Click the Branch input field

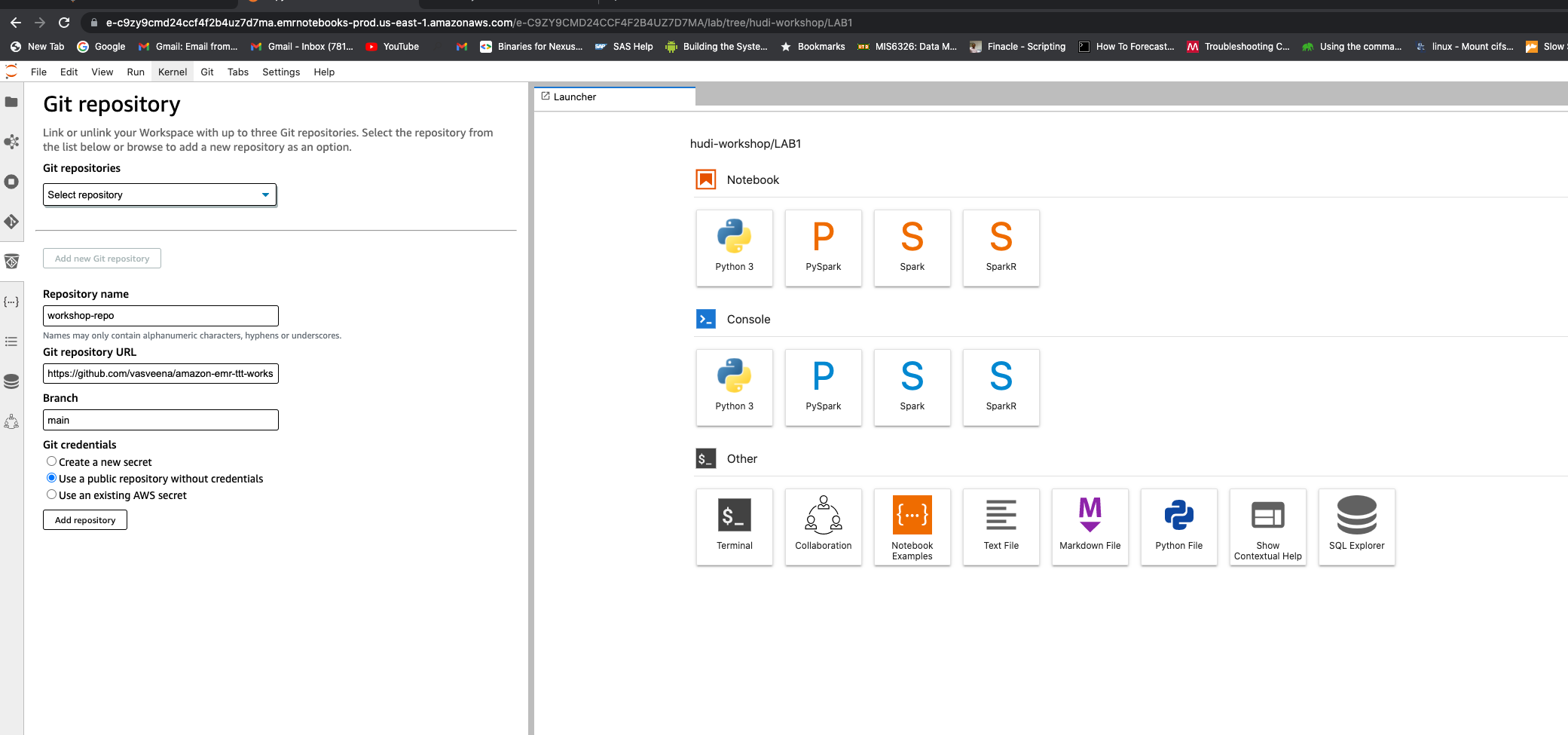coord(160,420)
